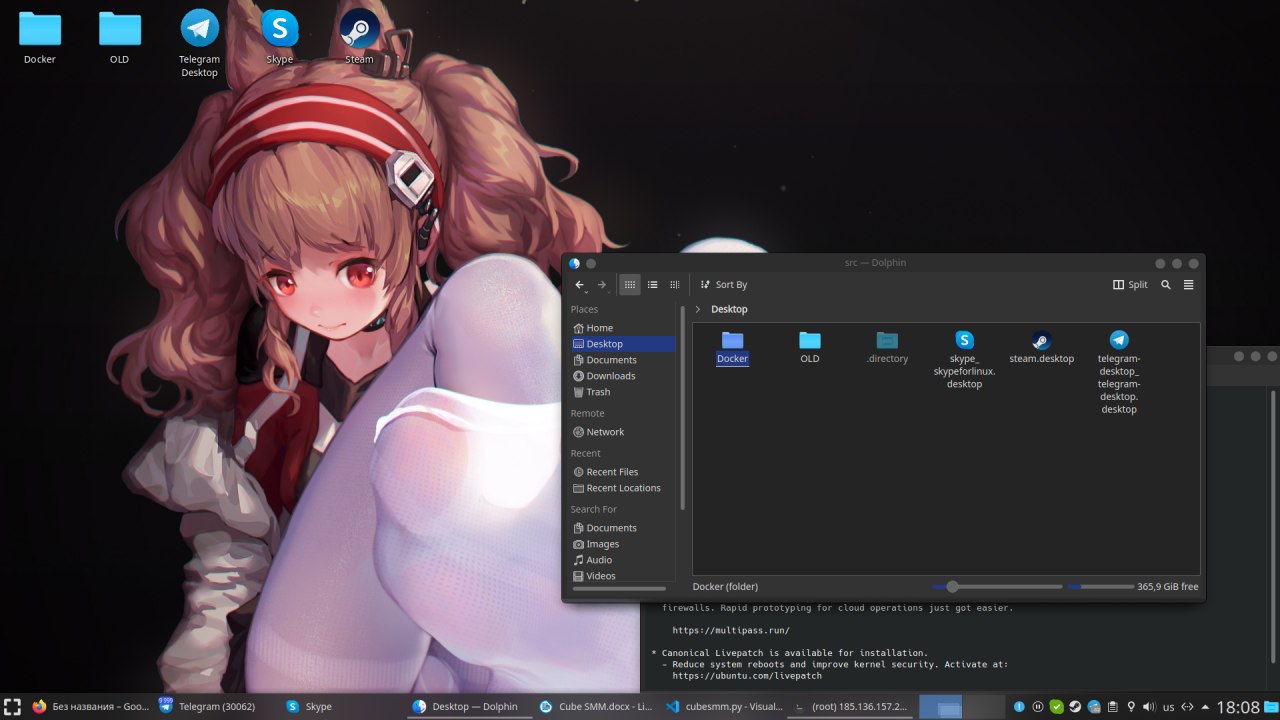The width and height of the screenshot is (1280, 720).
Task: Open the Sort By dropdown
Action: (724, 285)
